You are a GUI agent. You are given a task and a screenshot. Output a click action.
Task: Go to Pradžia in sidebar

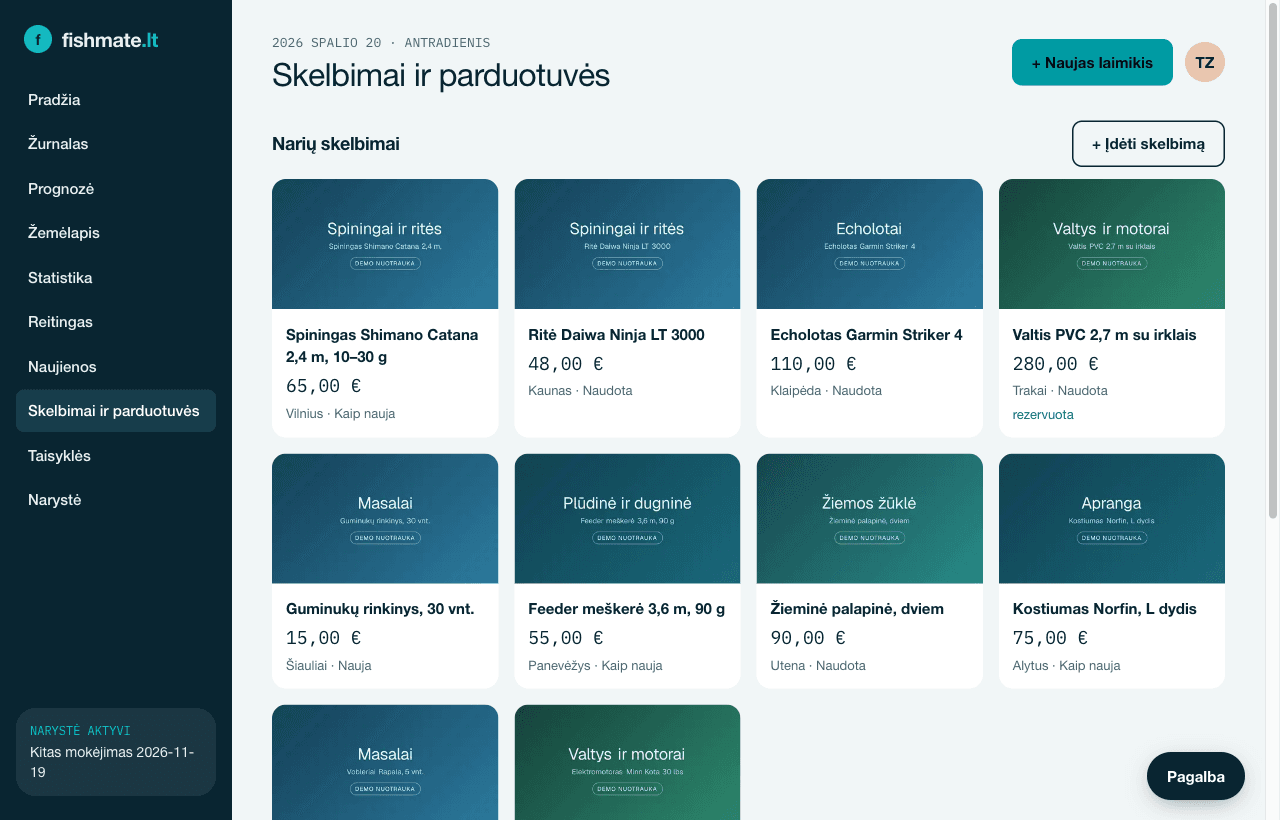116,100
